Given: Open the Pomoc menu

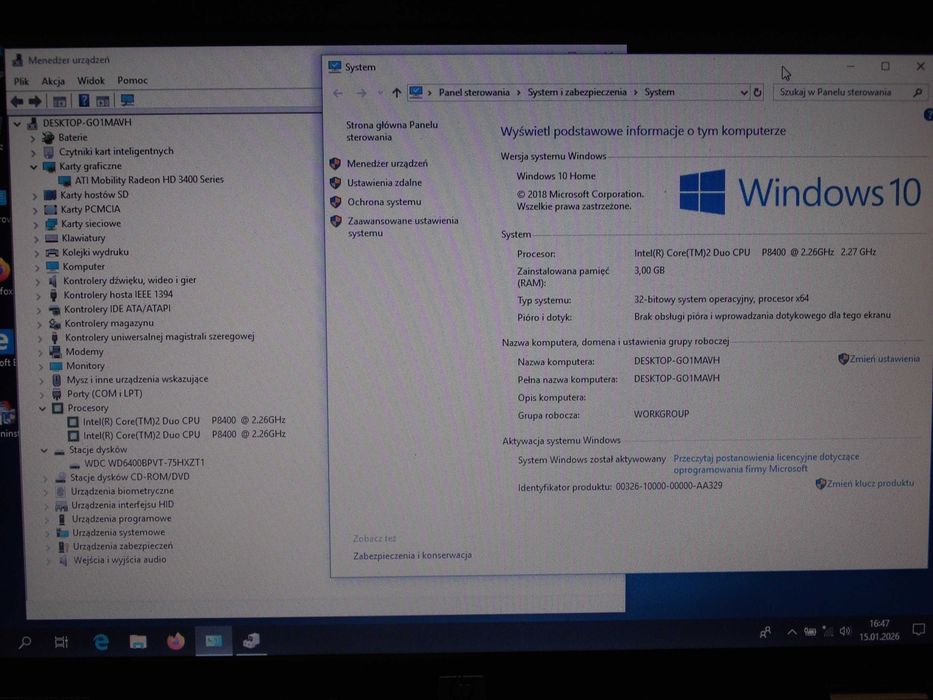Looking at the screenshot, I should 132,80.
